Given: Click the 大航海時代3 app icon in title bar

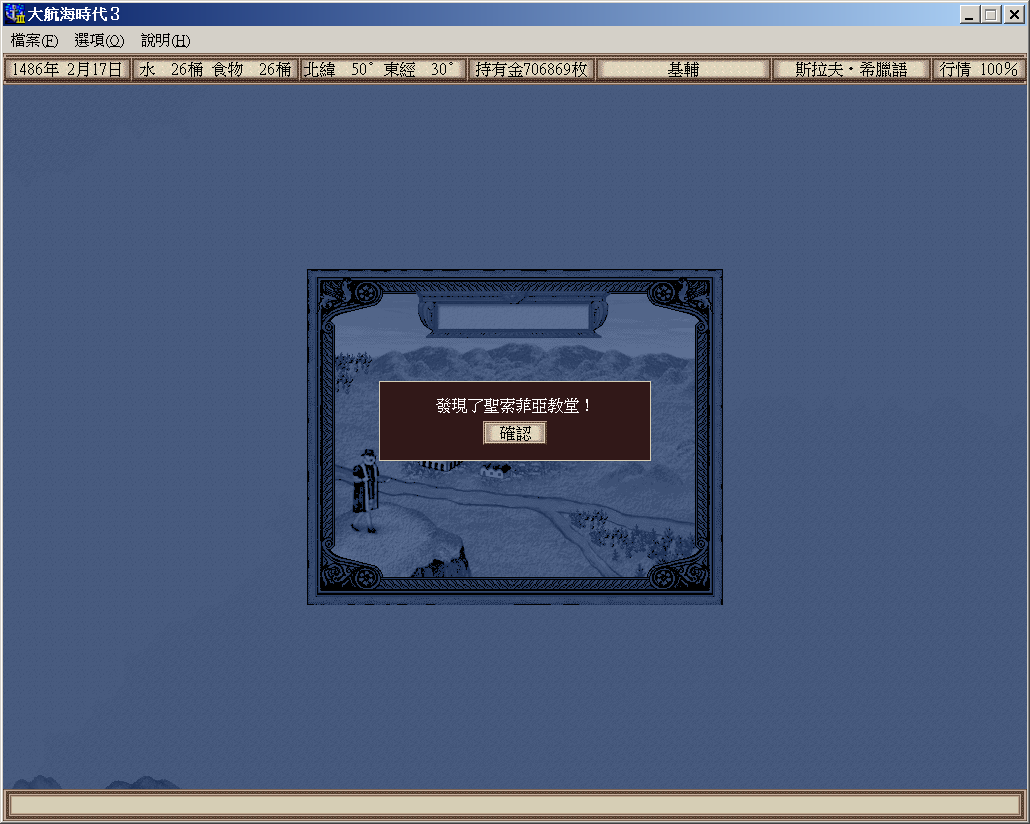Looking at the screenshot, I should click(x=14, y=14).
